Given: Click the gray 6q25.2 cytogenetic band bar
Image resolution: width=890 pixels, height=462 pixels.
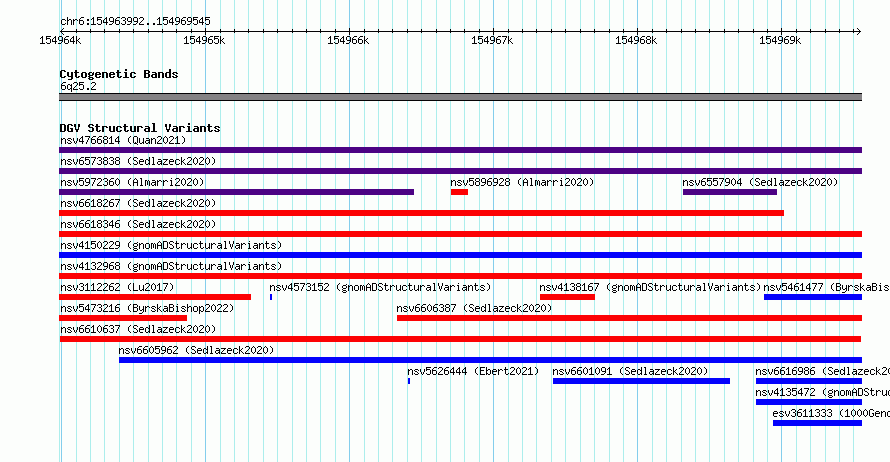Looking at the screenshot, I should (x=460, y=97).
